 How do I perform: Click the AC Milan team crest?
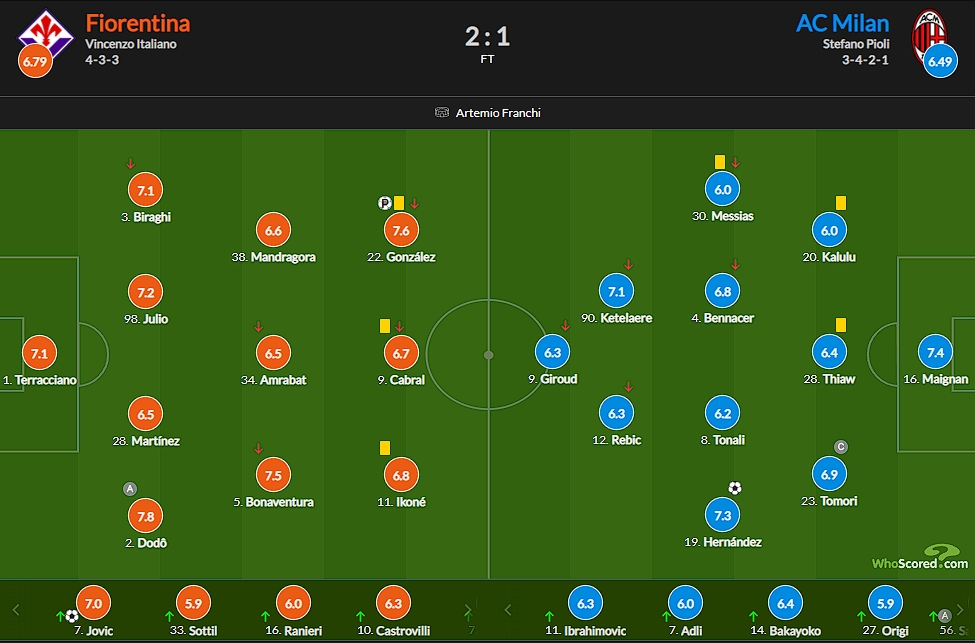pyautogui.click(x=928, y=34)
